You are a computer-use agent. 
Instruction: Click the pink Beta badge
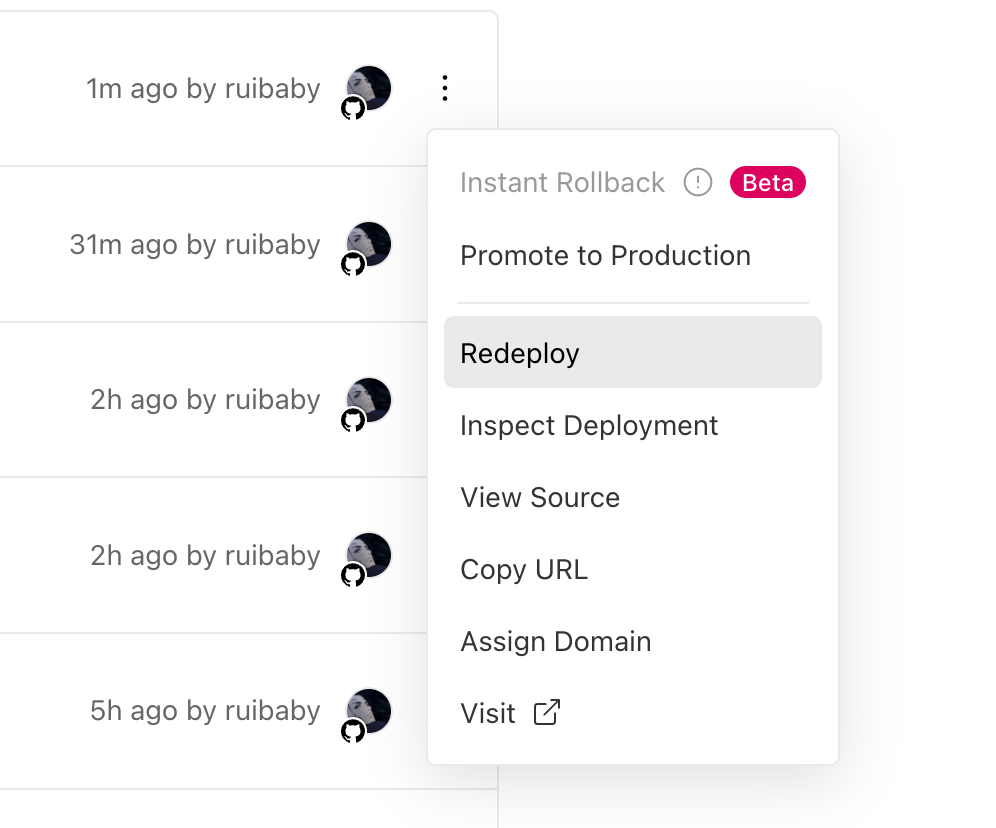pyautogui.click(x=767, y=183)
